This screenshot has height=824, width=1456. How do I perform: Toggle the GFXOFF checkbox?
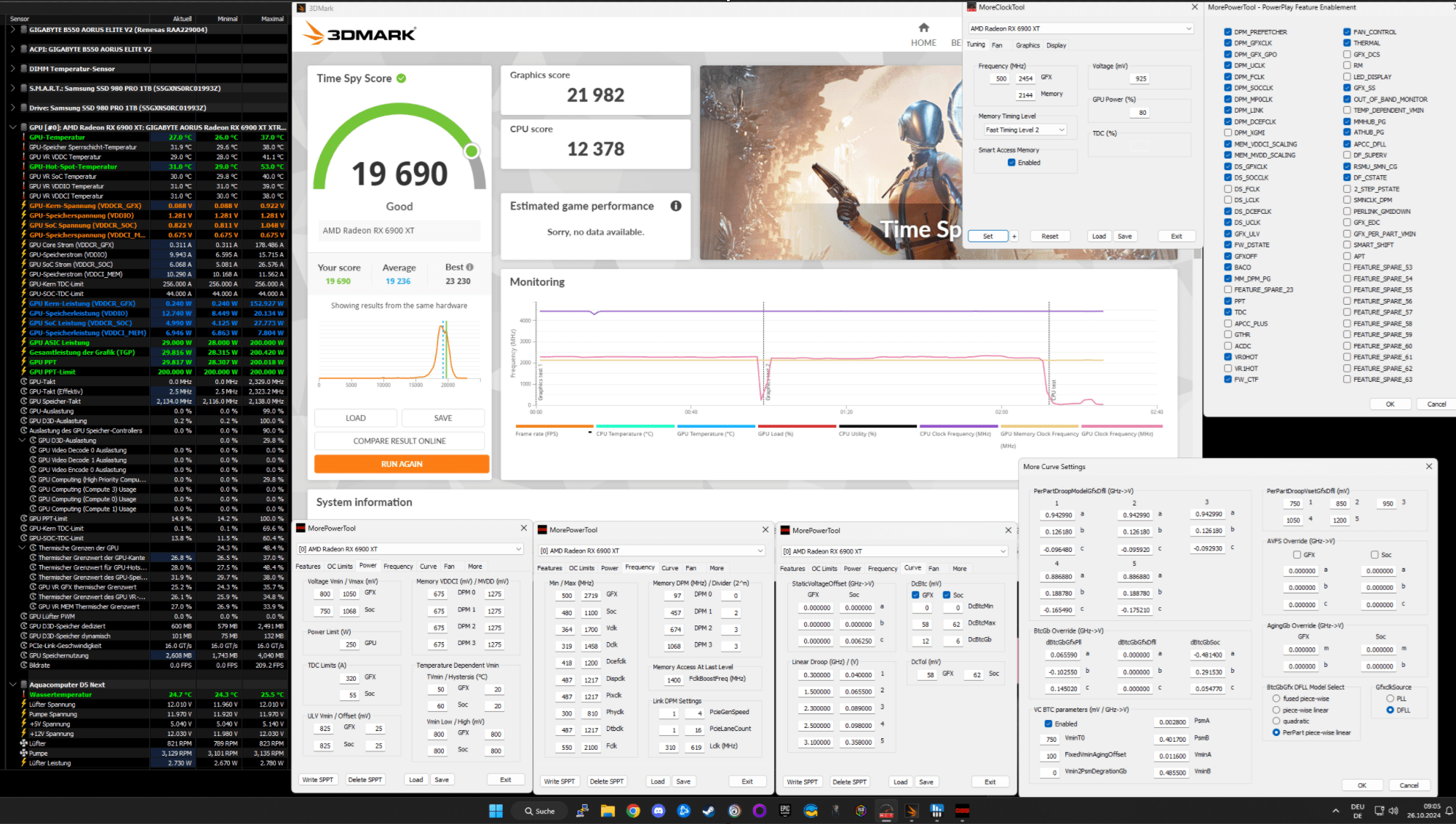click(x=1228, y=256)
